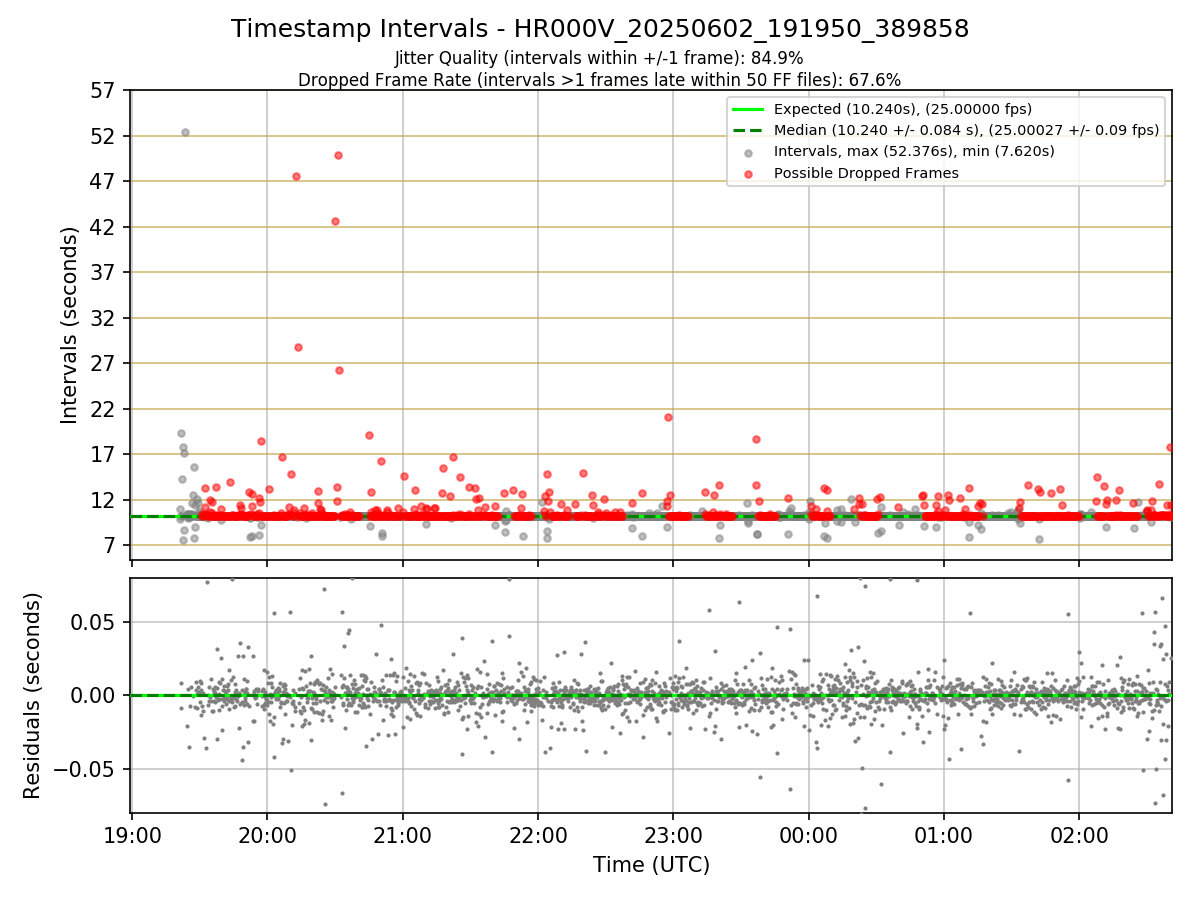The width and height of the screenshot is (1200, 900).
Task: Click the 01:00 x-axis tick label
Action: click(x=944, y=834)
